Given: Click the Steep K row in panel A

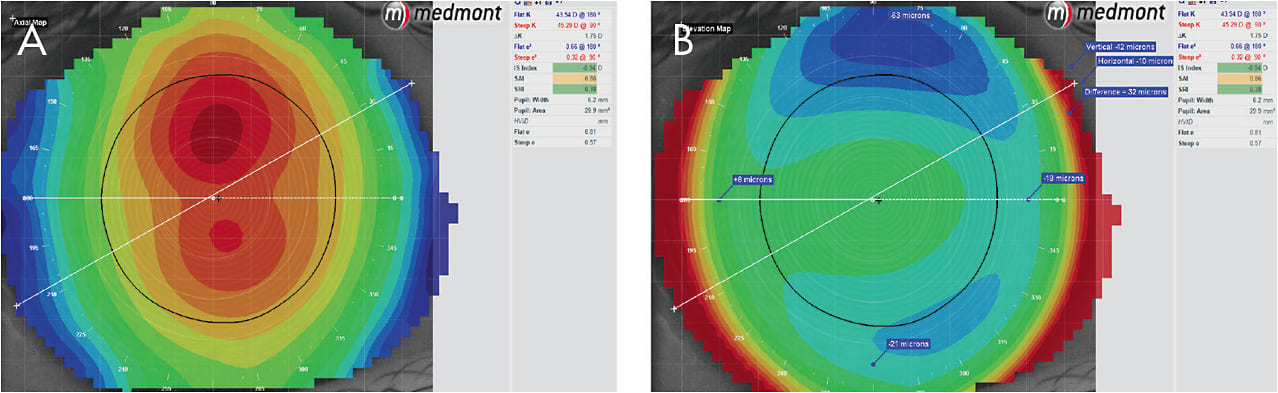Looking at the screenshot, I should [x=562, y=24].
